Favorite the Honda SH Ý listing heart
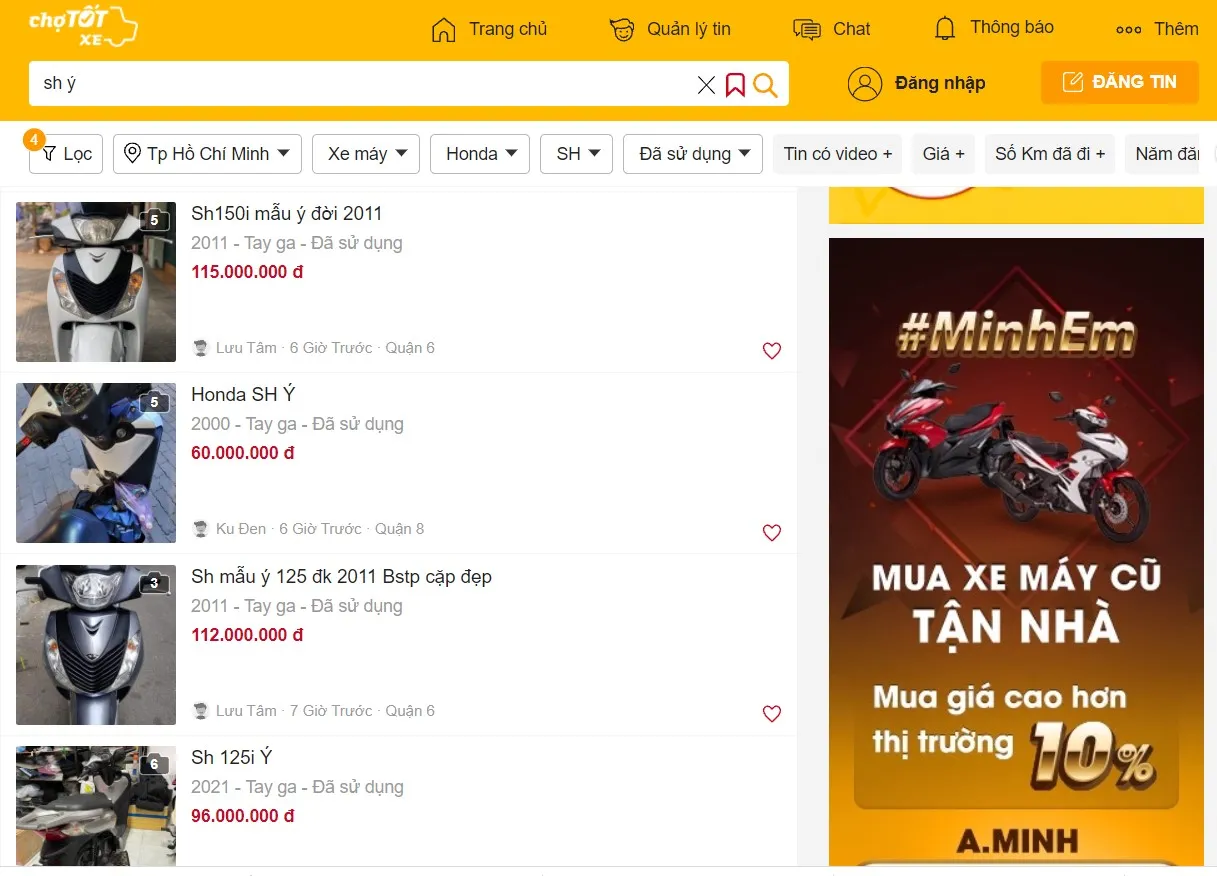Viewport: 1217px width, 876px height. [771, 532]
